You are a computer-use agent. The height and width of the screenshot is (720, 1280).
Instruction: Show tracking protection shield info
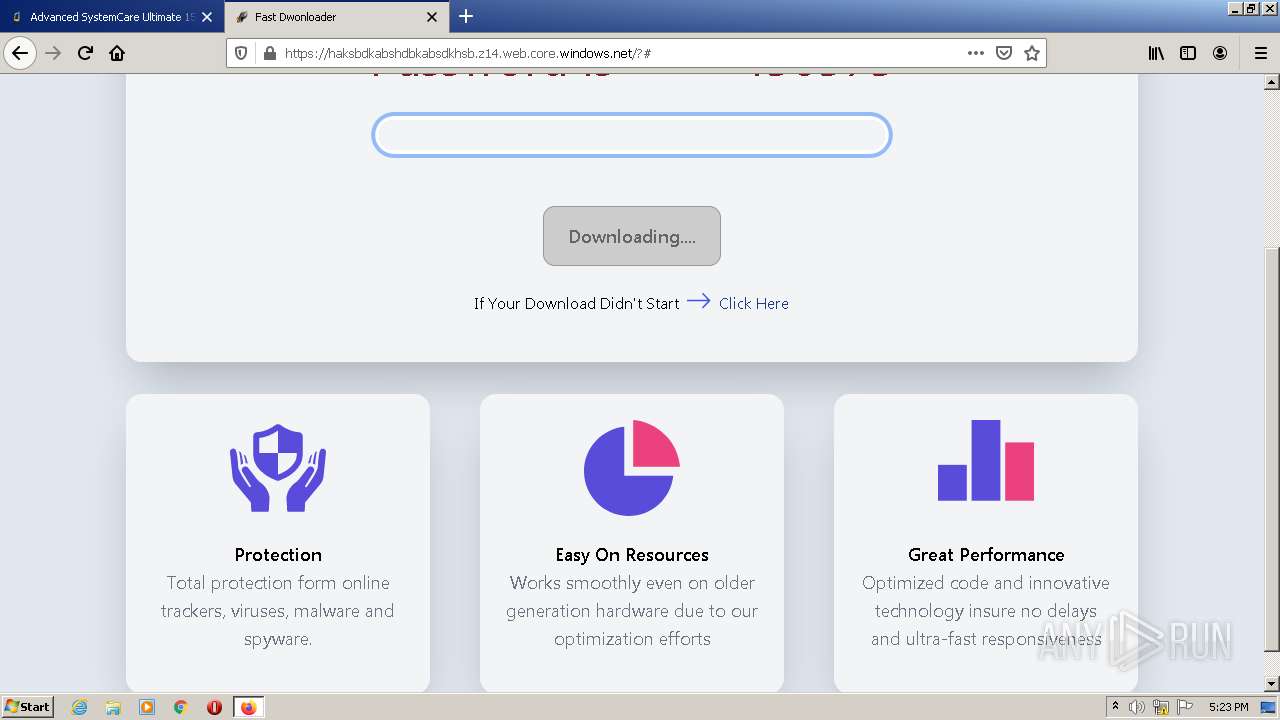[241, 53]
